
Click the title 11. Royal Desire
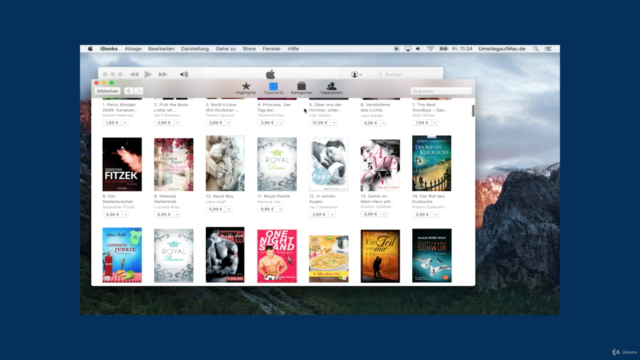pos(273,196)
